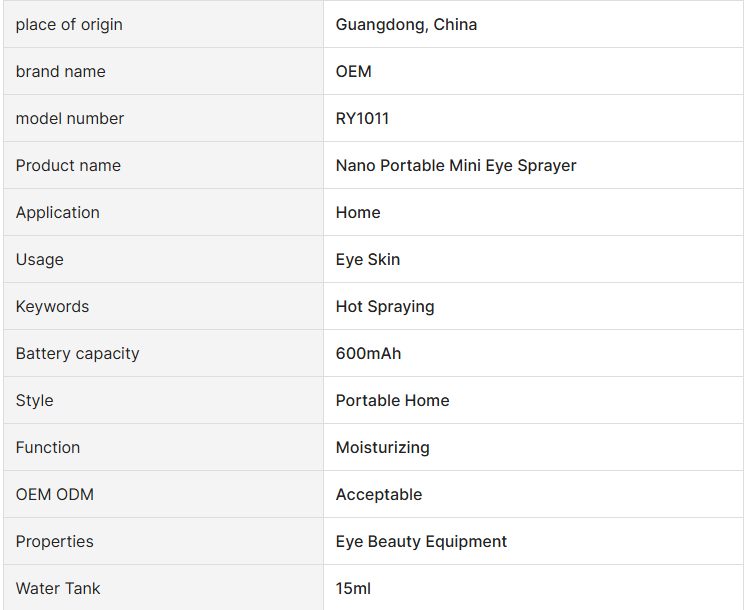Click the 'Application' label cell
The width and height of the screenshot is (745, 610).
click(x=57, y=212)
